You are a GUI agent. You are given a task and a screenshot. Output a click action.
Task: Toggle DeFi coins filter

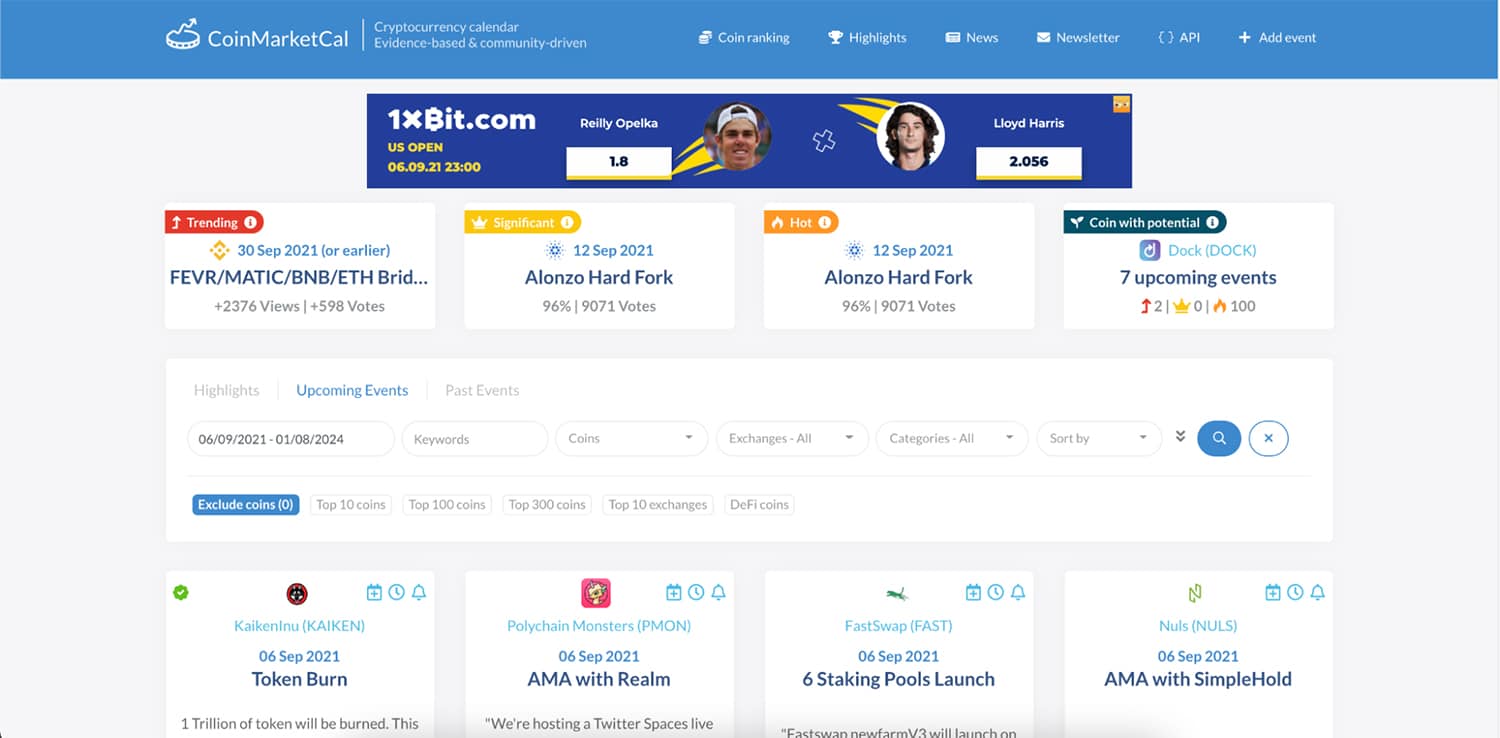759,505
